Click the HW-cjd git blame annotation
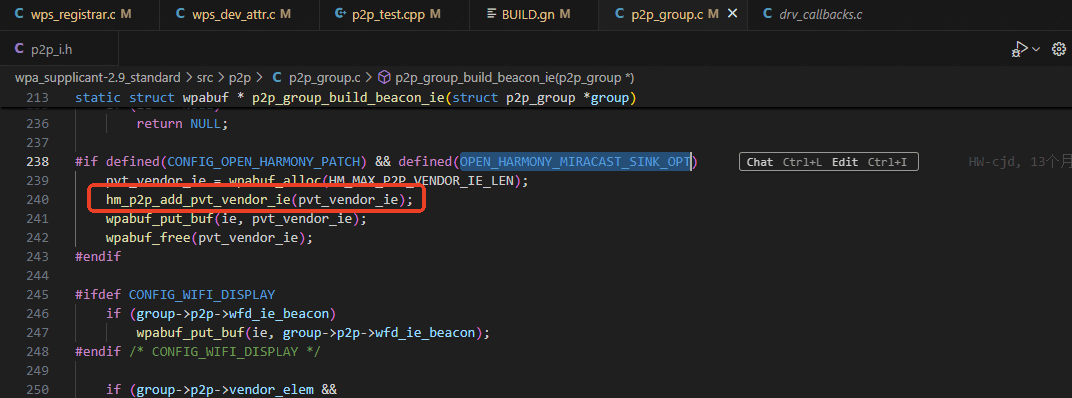Screen dimensions: 1072x398 pos(1020,162)
